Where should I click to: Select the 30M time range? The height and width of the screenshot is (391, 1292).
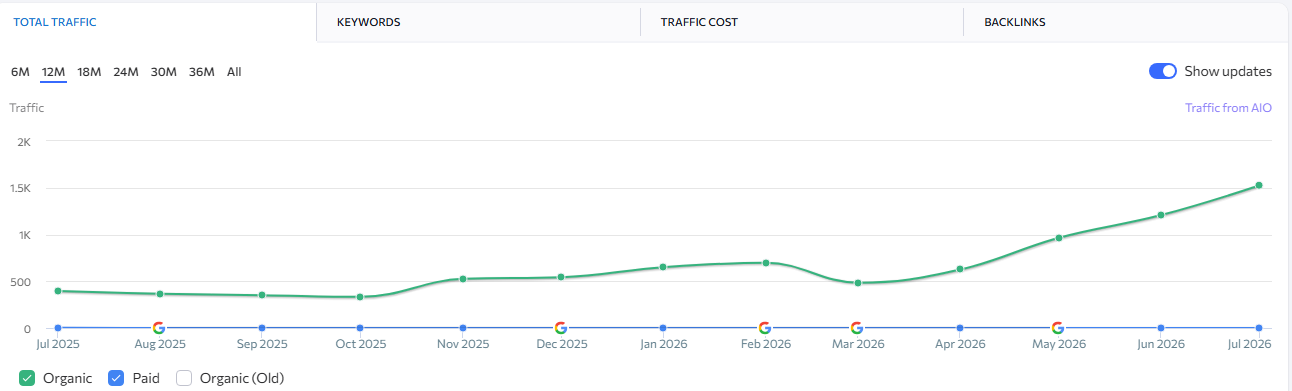164,72
